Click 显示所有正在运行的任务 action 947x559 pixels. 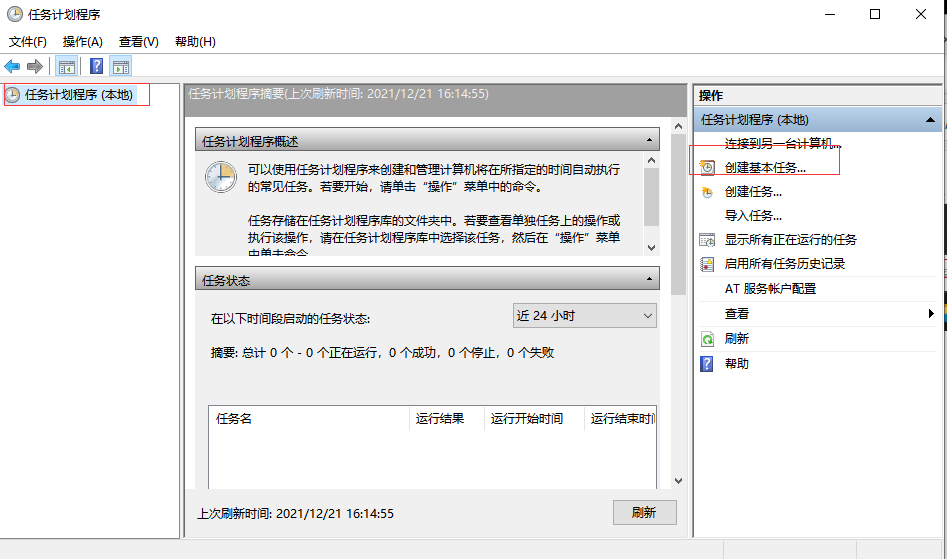791,240
